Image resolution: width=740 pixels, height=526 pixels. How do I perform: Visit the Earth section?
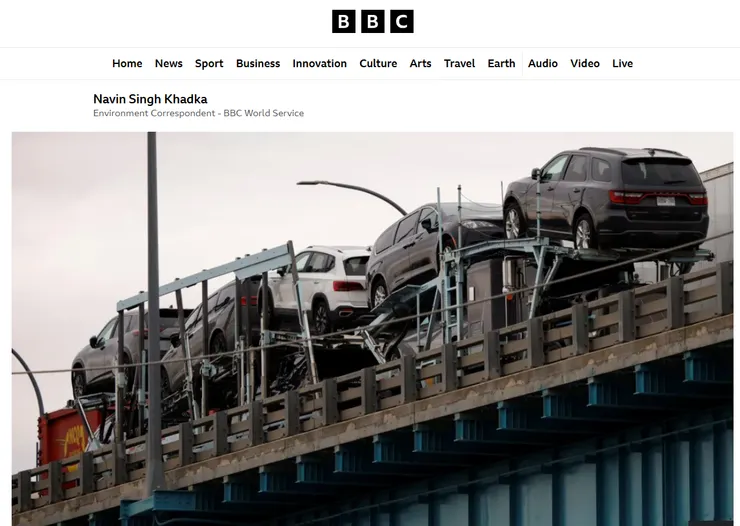pyautogui.click(x=501, y=63)
